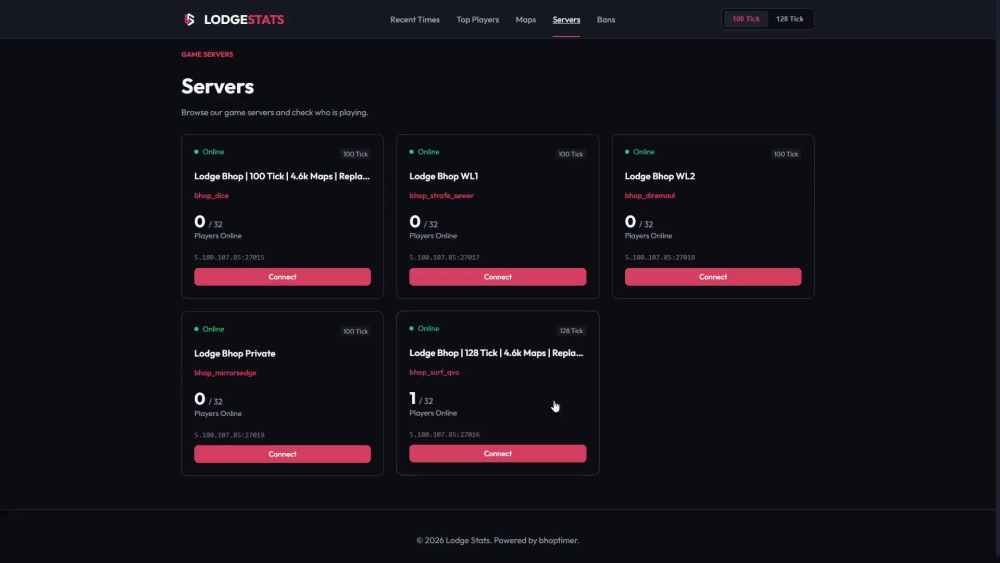Click the Lodge Bhop Private server title
The width and height of the screenshot is (1000, 563).
click(235, 353)
